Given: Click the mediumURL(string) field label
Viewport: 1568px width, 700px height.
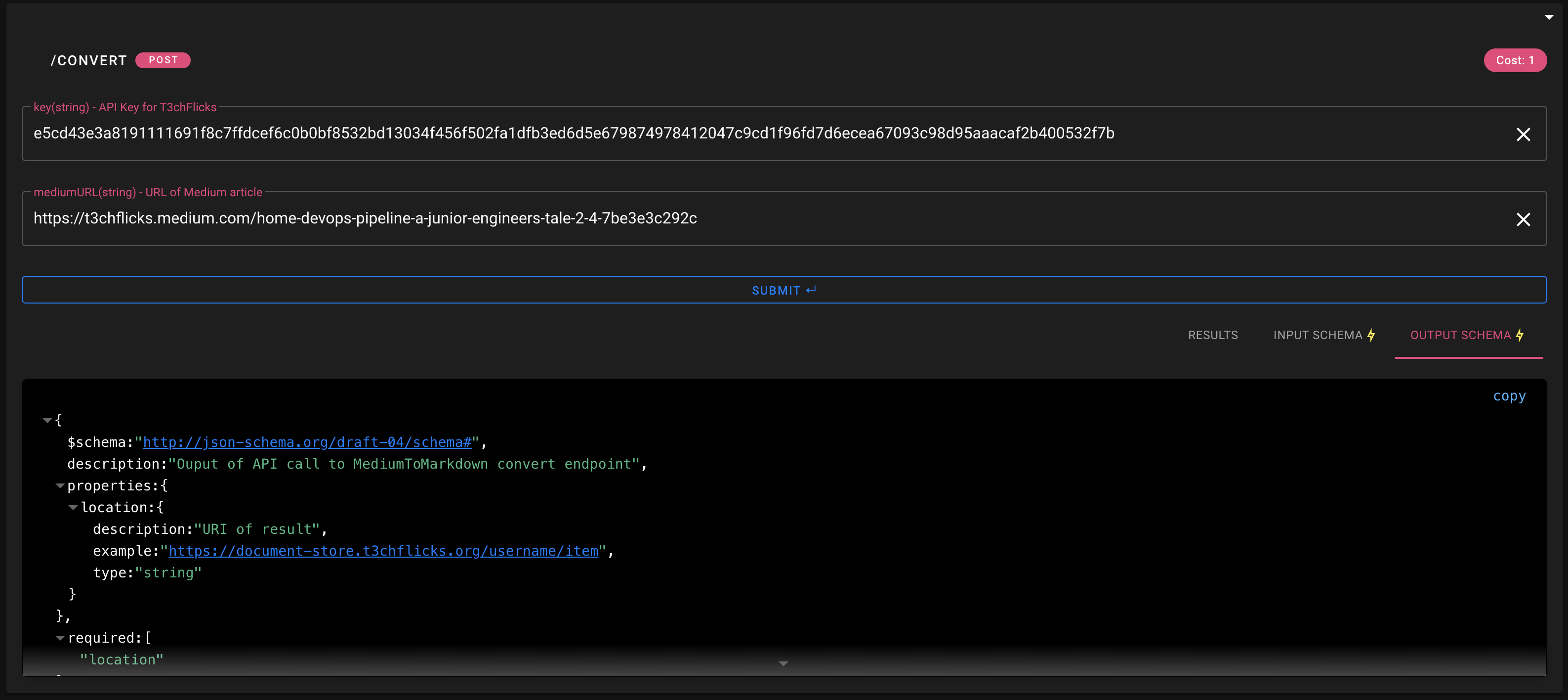Looking at the screenshot, I should [148, 192].
